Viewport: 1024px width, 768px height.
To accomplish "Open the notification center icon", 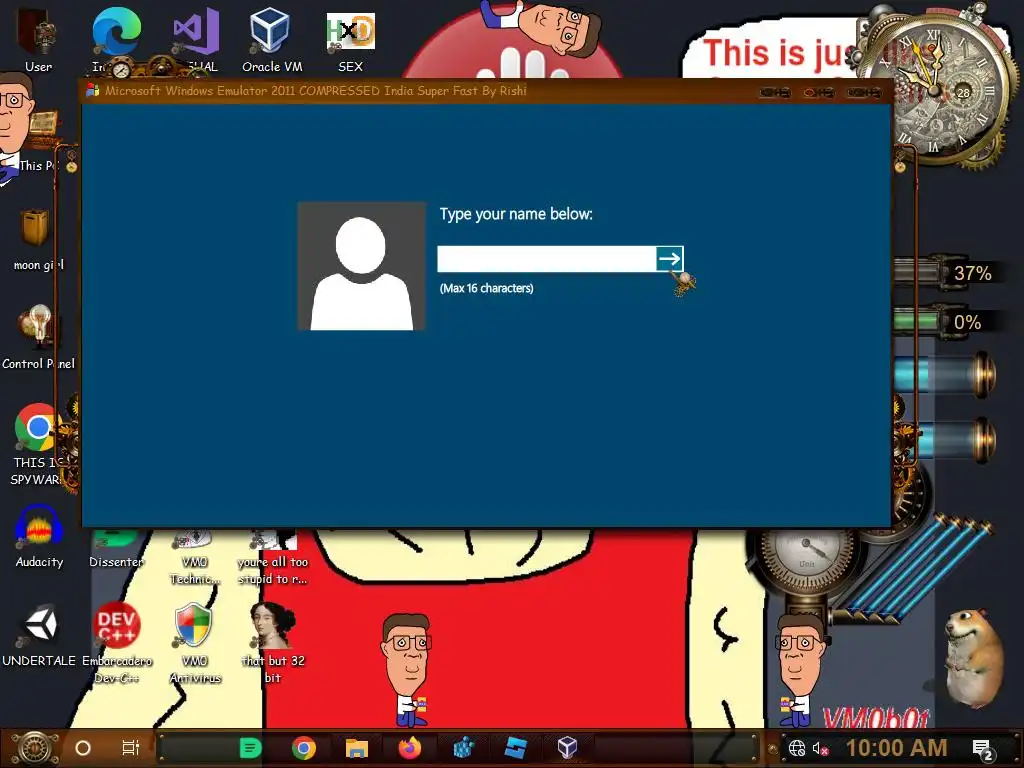I will click(x=984, y=750).
